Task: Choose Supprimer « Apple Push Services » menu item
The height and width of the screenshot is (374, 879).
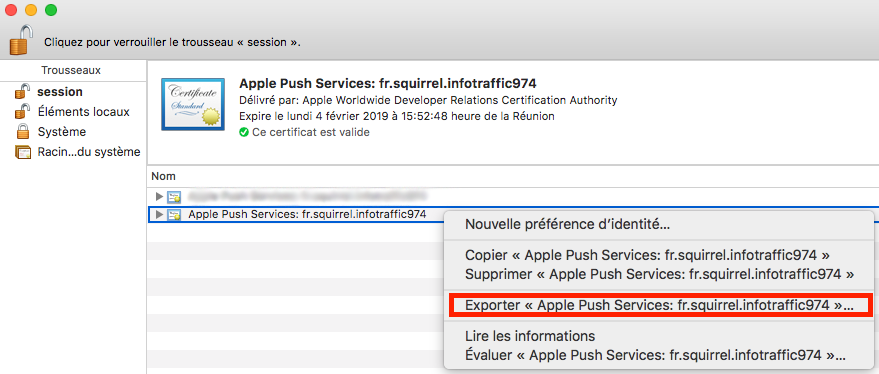Action: (659, 275)
